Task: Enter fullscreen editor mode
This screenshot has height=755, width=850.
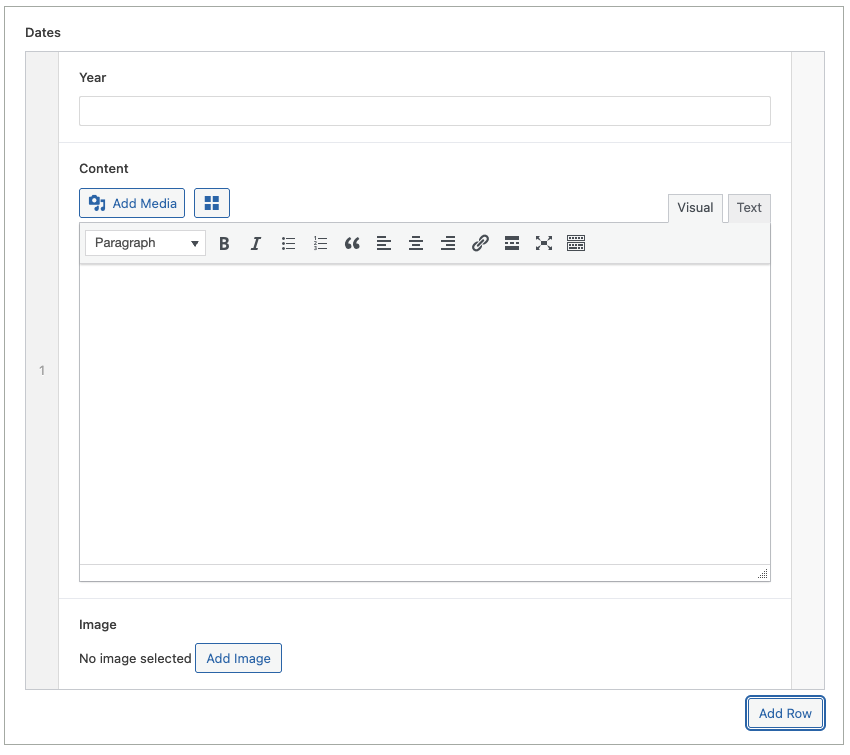Action: (544, 243)
